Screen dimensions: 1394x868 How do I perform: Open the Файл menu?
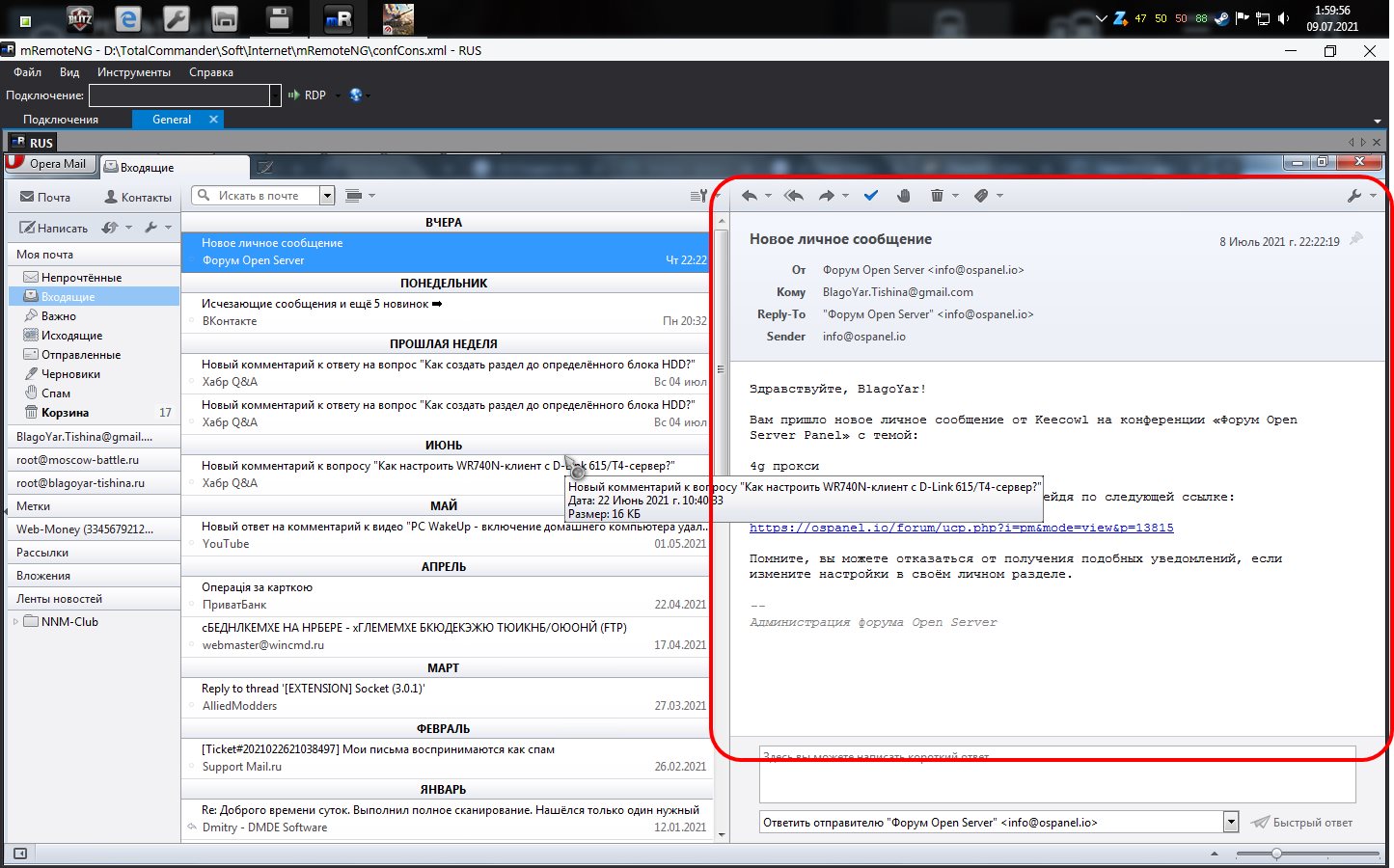tap(27, 72)
